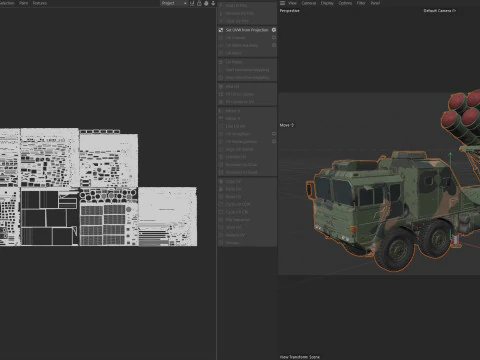The width and height of the screenshot is (480, 360).
Task: Click the Default Camera label
Action: [437, 11]
